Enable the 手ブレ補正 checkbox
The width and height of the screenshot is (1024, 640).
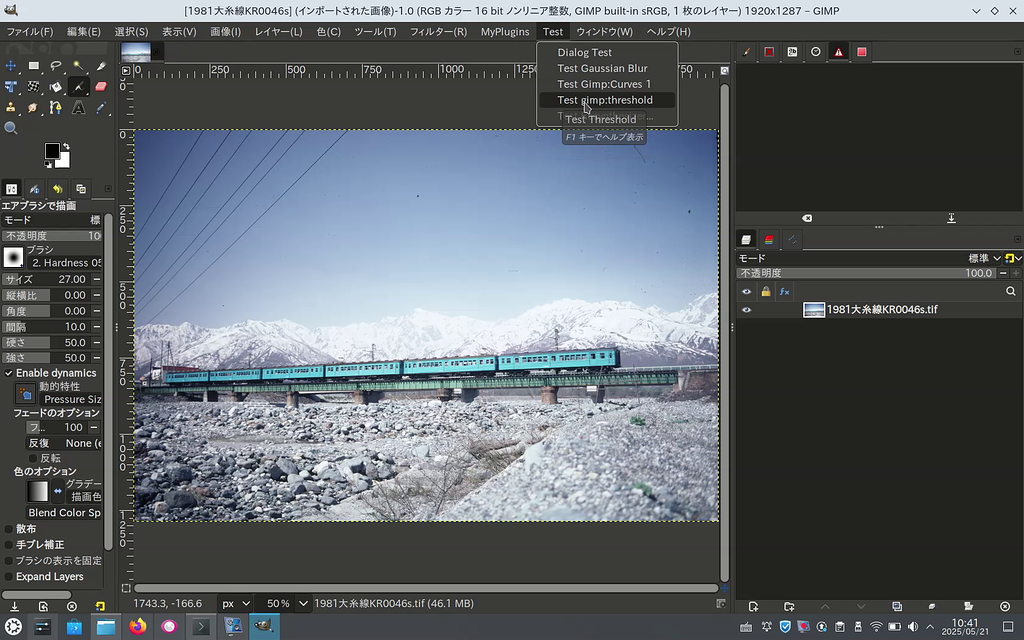point(9,544)
